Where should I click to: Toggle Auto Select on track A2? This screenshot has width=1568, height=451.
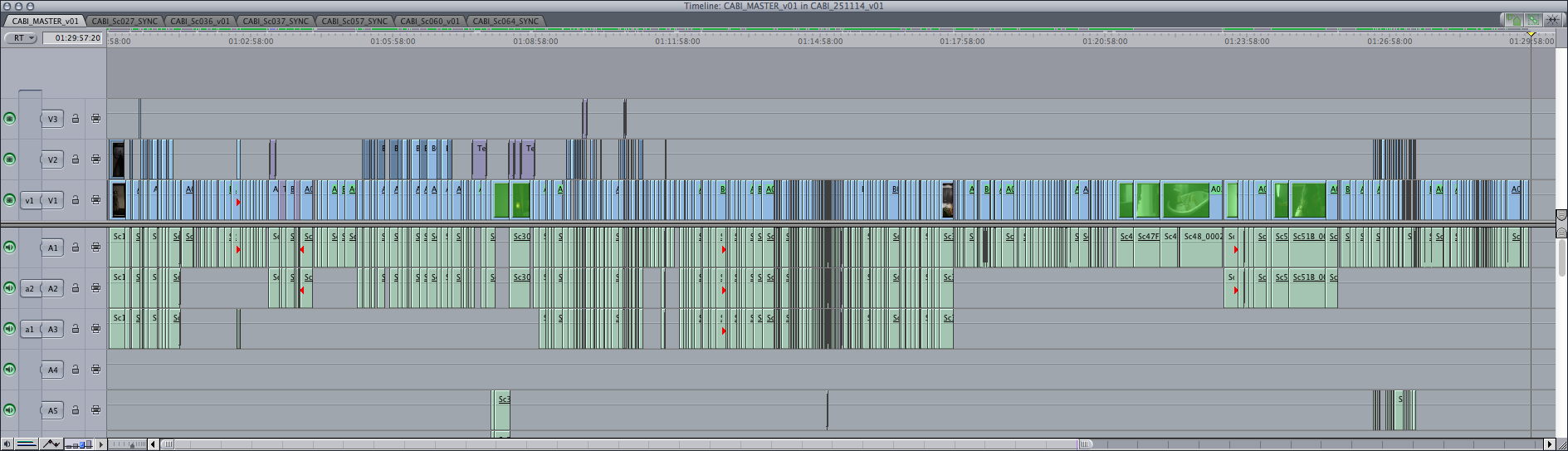[x=96, y=287]
